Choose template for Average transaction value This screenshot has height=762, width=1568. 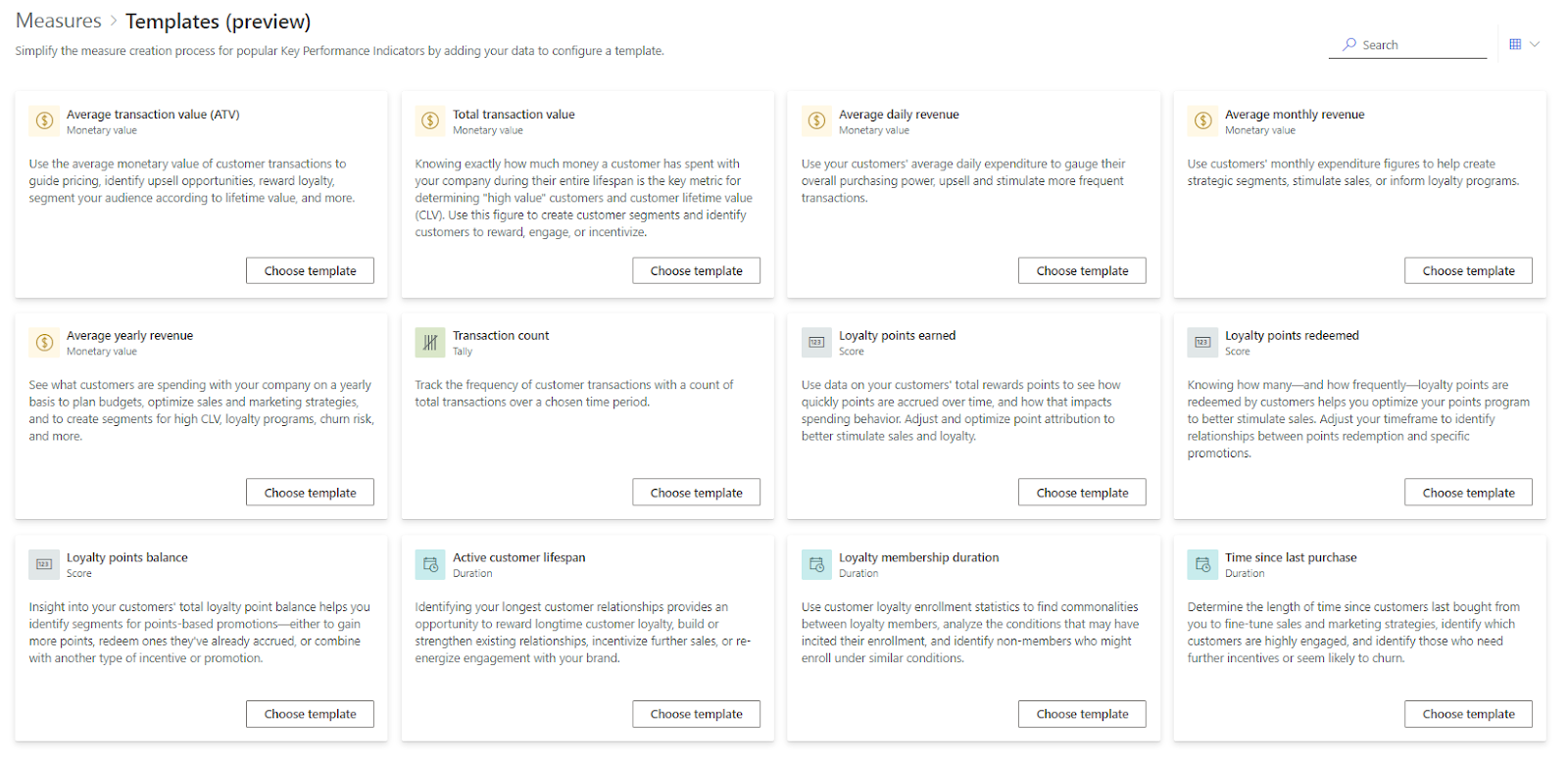[310, 271]
